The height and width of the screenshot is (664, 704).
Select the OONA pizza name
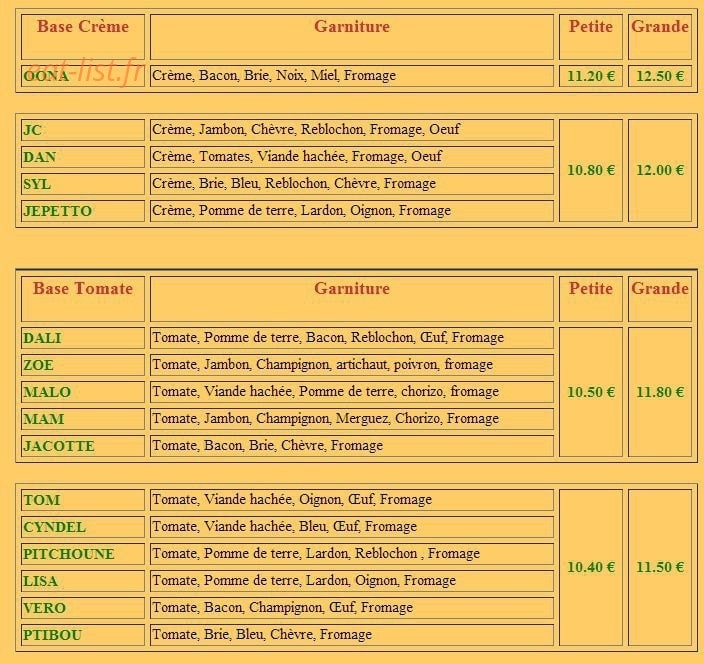pos(46,76)
